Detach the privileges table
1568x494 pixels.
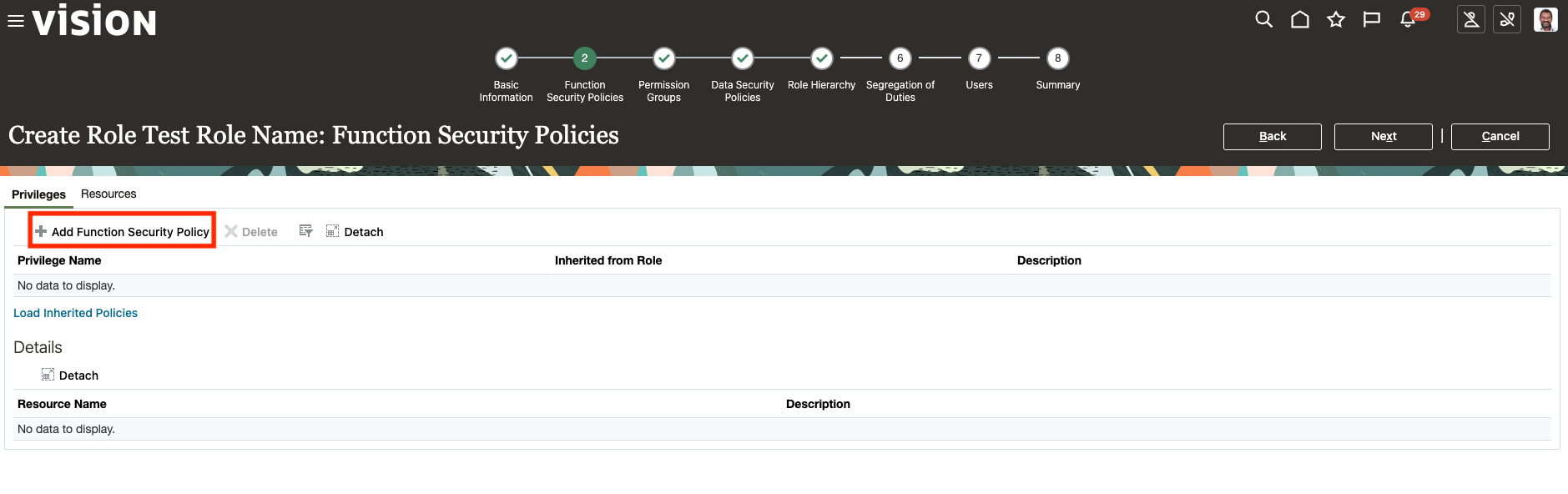click(x=355, y=231)
